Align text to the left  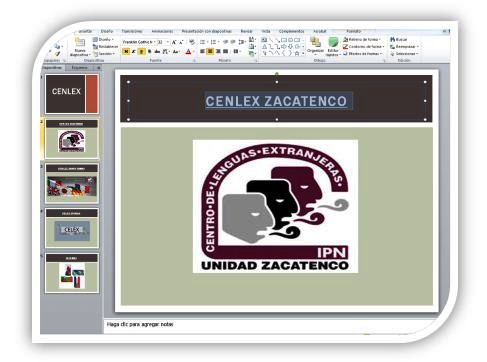202,51
